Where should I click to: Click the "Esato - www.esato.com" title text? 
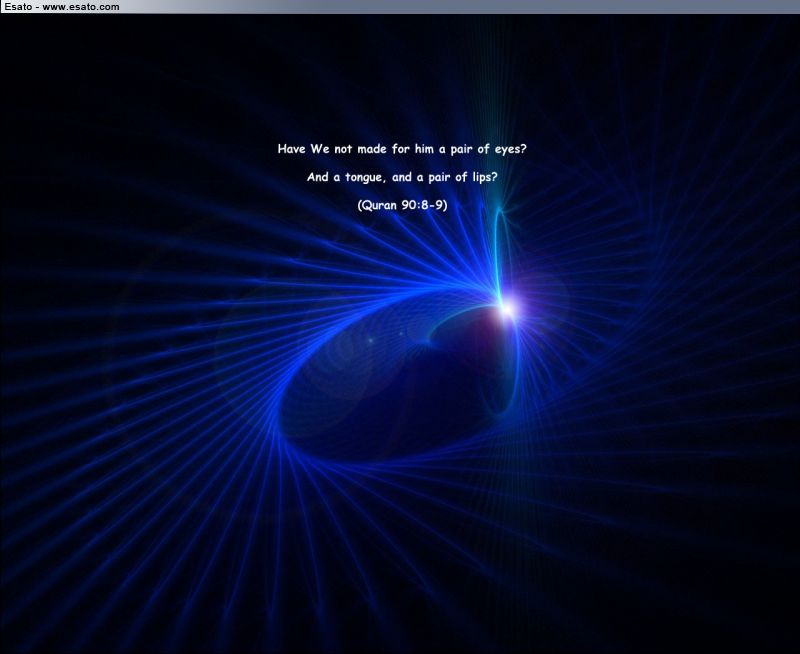[62, 7]
